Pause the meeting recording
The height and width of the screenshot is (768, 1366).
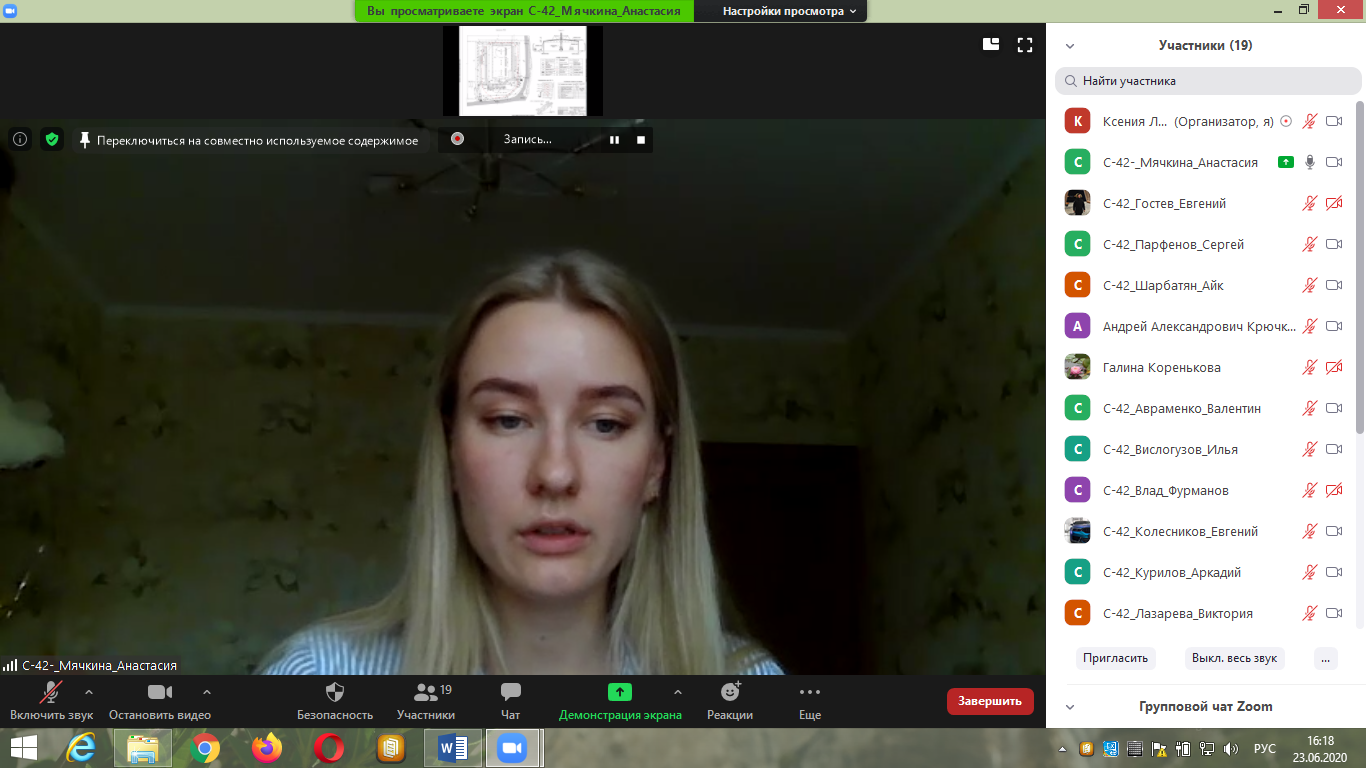tap(615, 140)
